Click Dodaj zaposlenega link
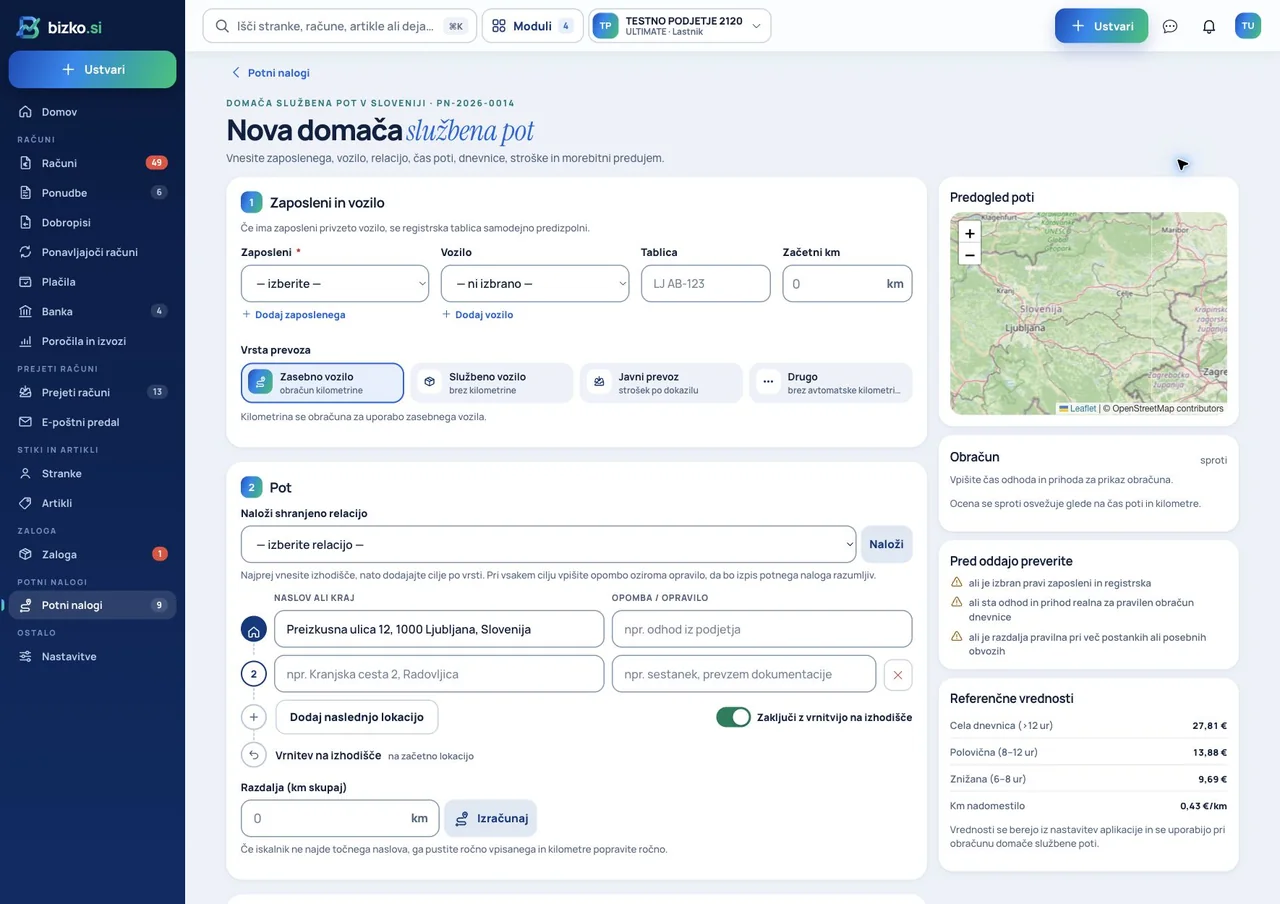Image resolution: width=1280 pixels, height=904 pixels. [x=294, y=315]
